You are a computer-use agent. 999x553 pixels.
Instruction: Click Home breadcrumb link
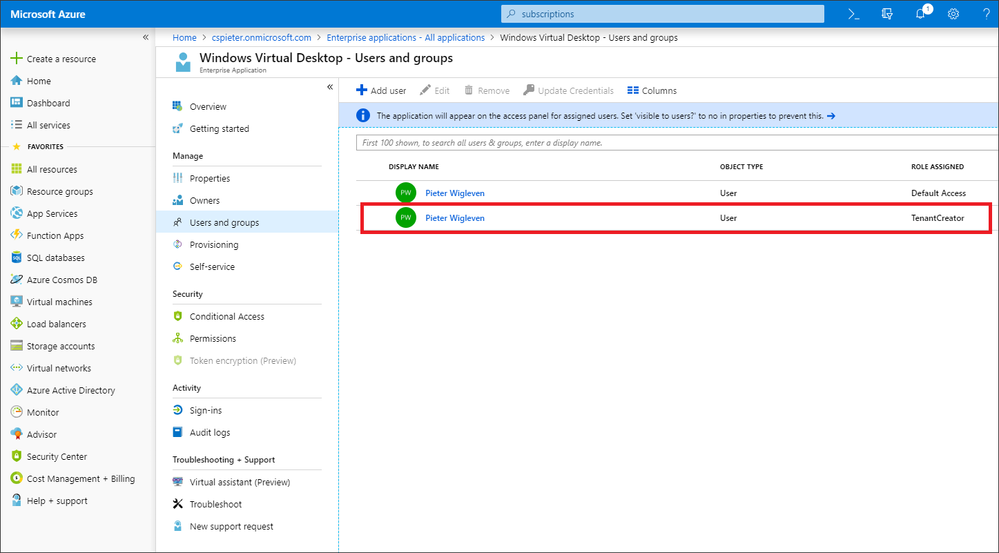click(x=184, y=38)
